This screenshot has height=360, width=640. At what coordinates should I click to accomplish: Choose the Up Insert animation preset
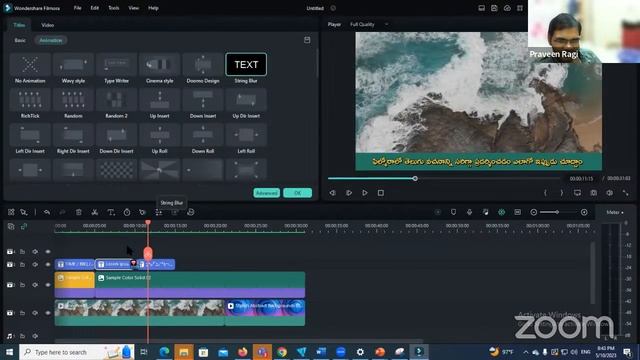[160, 104]
